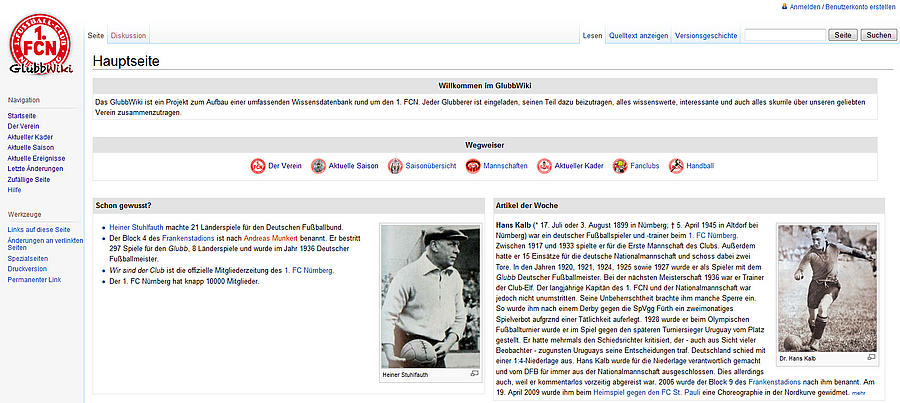Open the red Andreas Munkert link
The height and width of the screenshot is (403, 900).
point(270,238)
